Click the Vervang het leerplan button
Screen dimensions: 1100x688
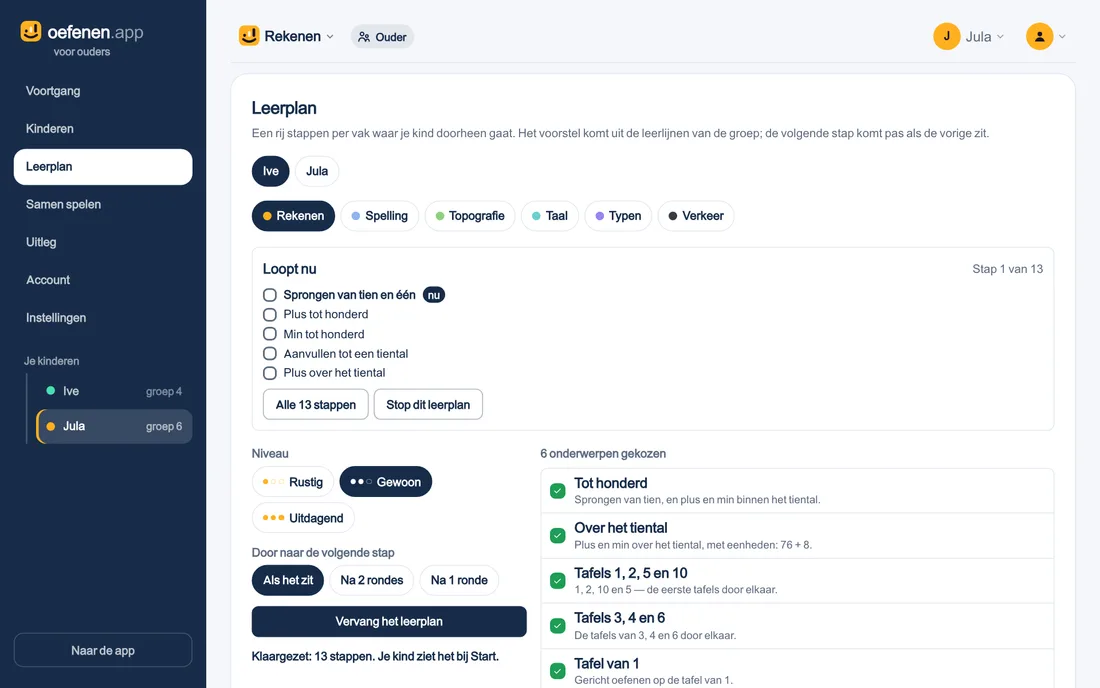(389, 621)
